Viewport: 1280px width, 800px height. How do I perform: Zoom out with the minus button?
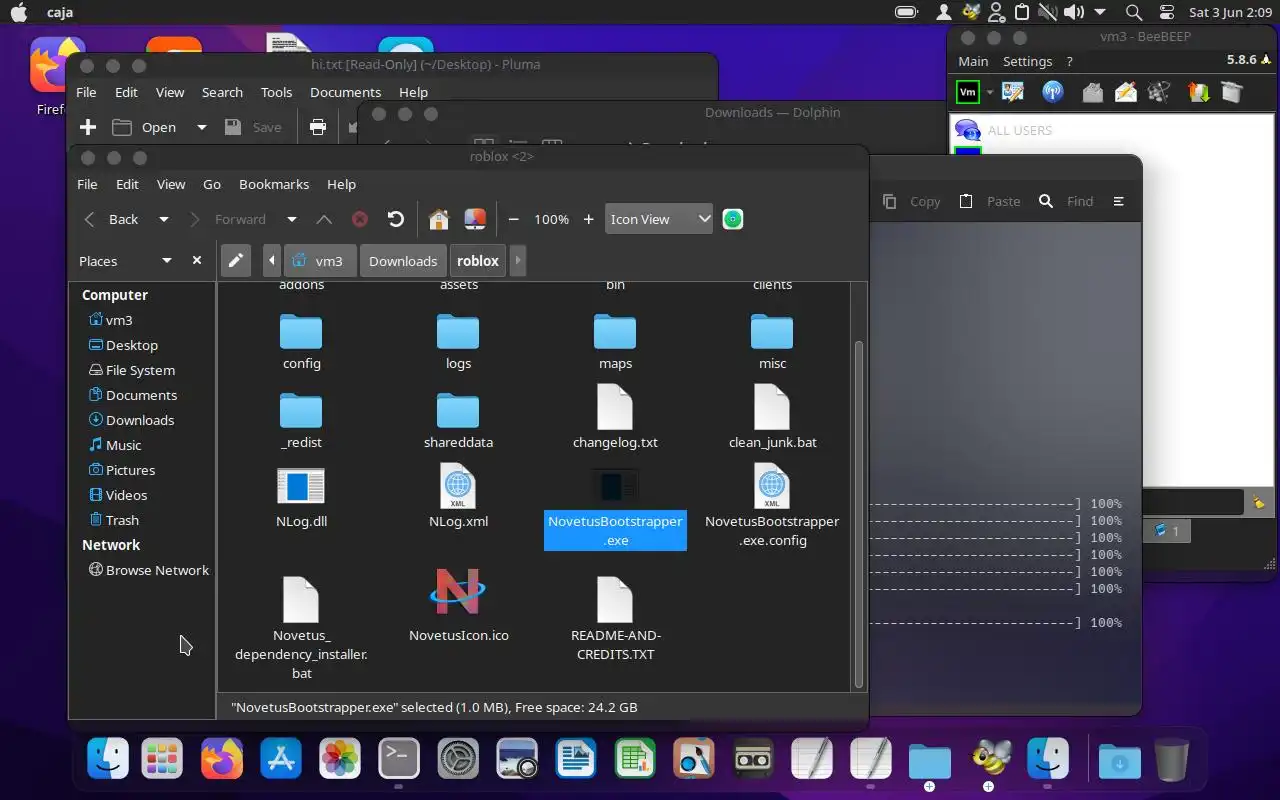tap(514, 219)
